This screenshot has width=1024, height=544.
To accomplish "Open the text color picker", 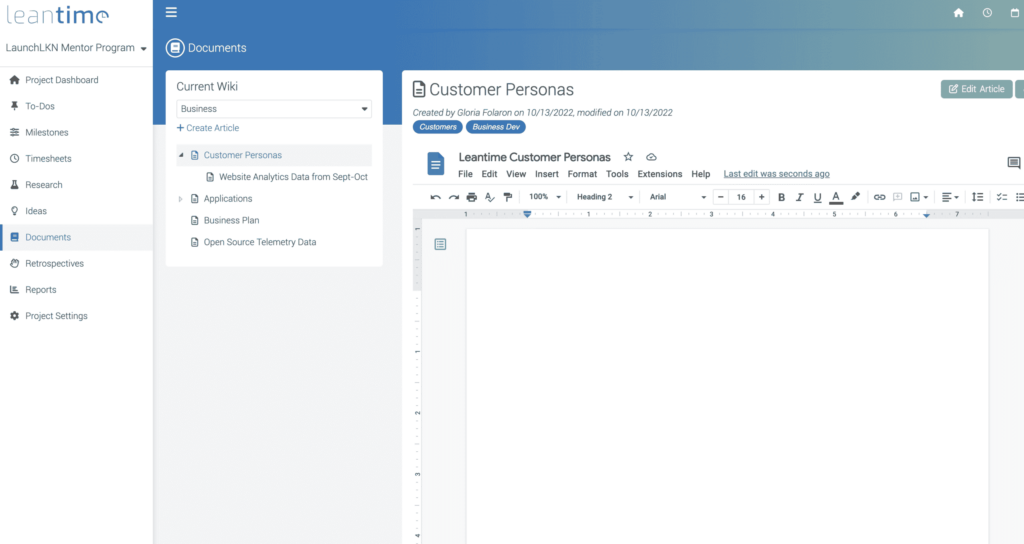I will 836,197.
